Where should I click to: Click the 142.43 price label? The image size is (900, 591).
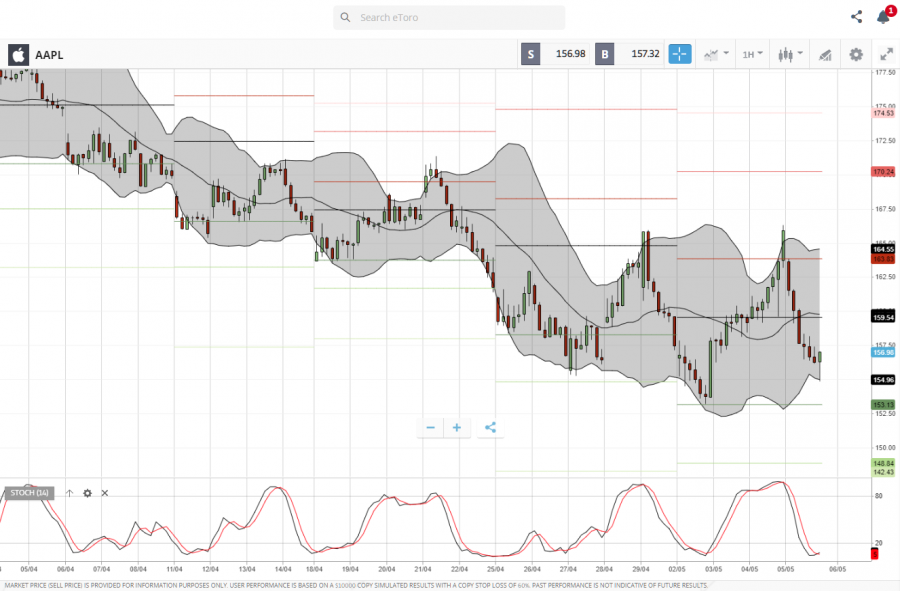click(883, 472)
